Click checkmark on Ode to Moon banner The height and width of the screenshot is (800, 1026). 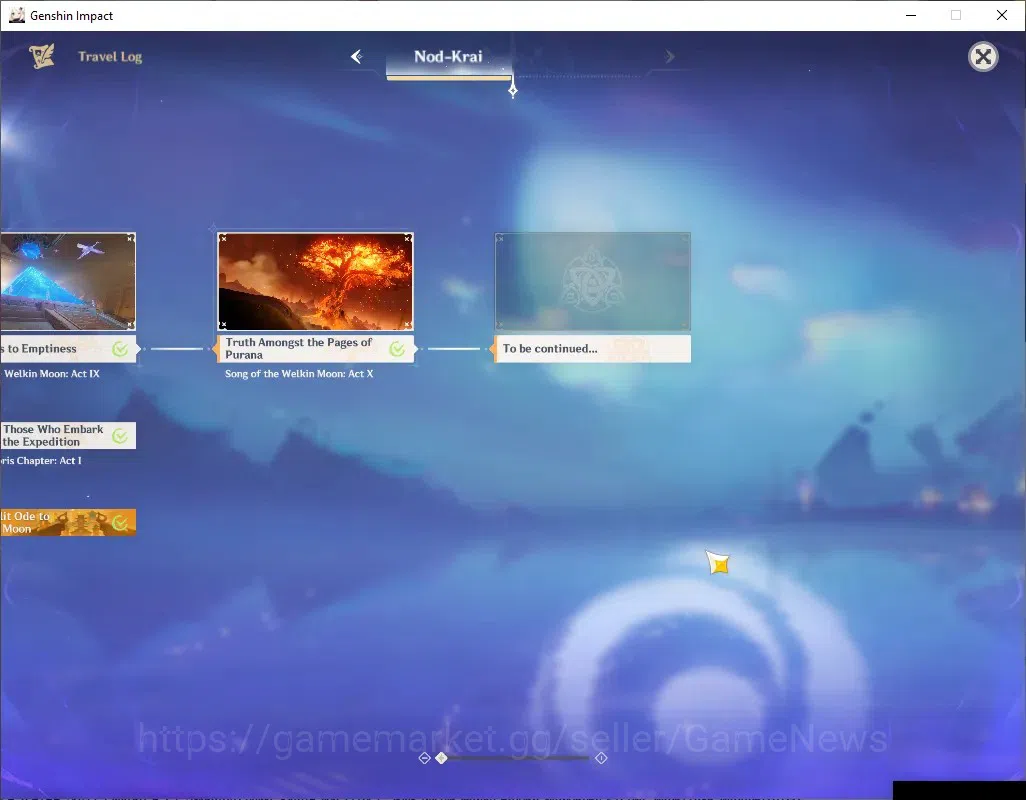(x=120, y=523)
